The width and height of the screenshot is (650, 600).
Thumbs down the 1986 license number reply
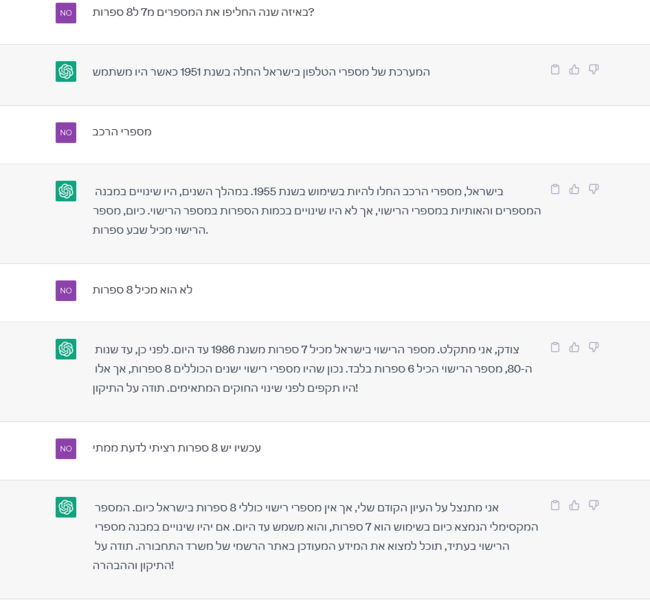pyautogui.click(x=594, y=347)
